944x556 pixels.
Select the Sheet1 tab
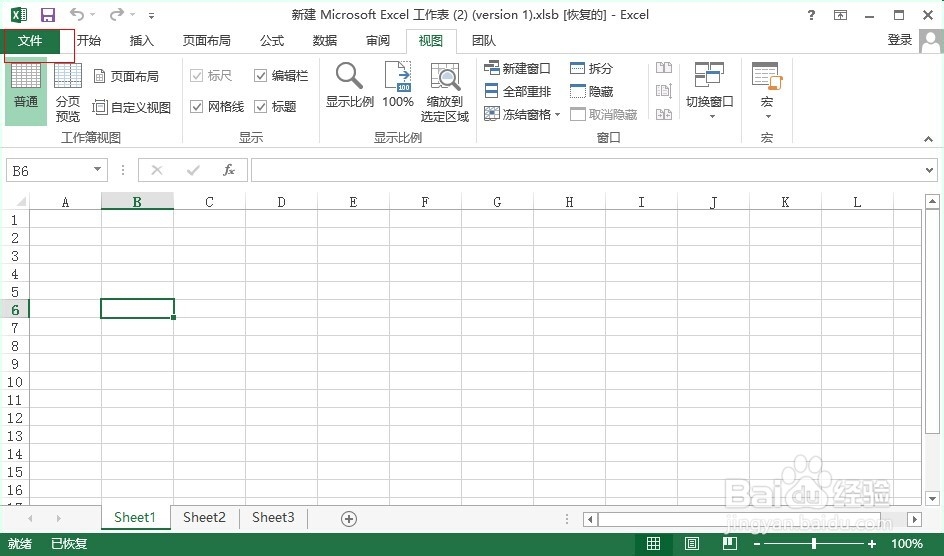coord(135,517)
